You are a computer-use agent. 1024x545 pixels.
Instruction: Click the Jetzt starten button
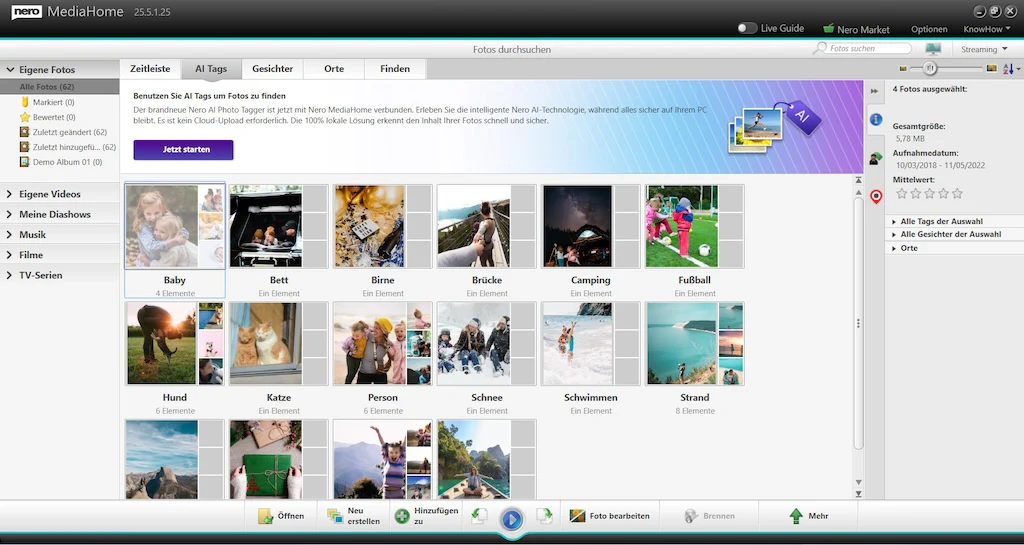[184, 149]
